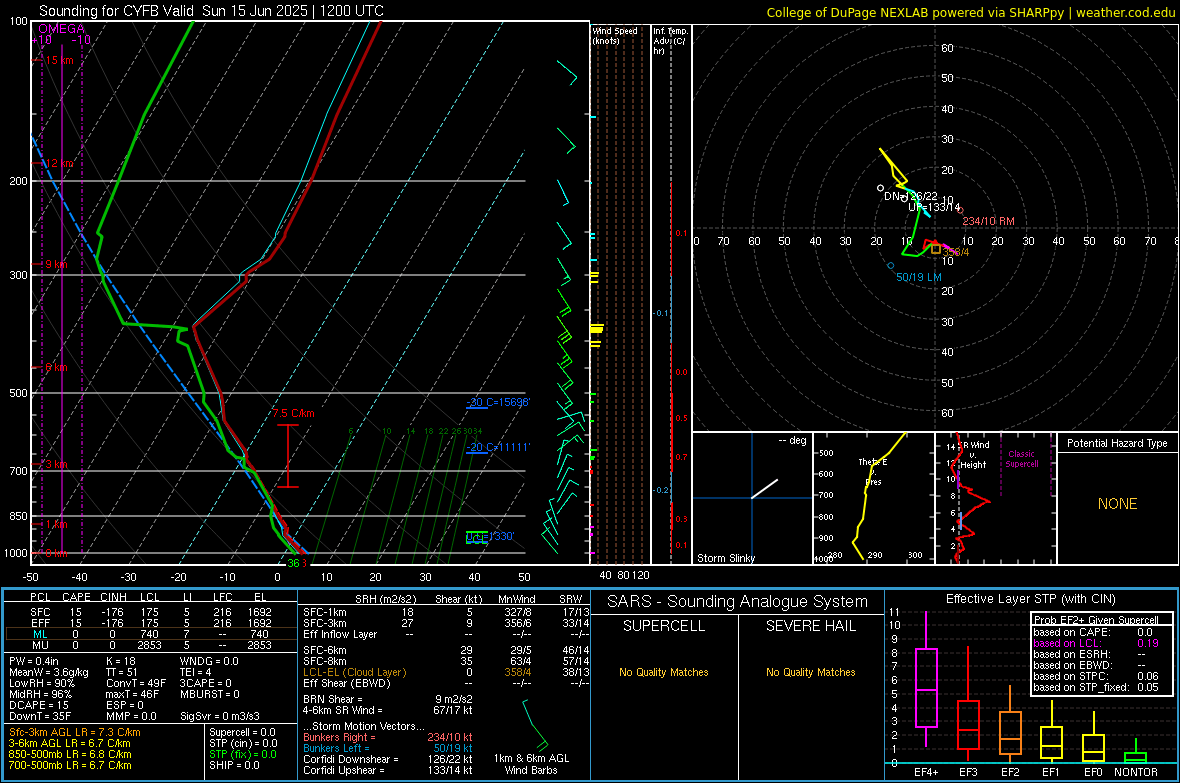Click the -20 C=11111' level label
The height and width of the screenshot is (783, 1180).
(498, 447)
